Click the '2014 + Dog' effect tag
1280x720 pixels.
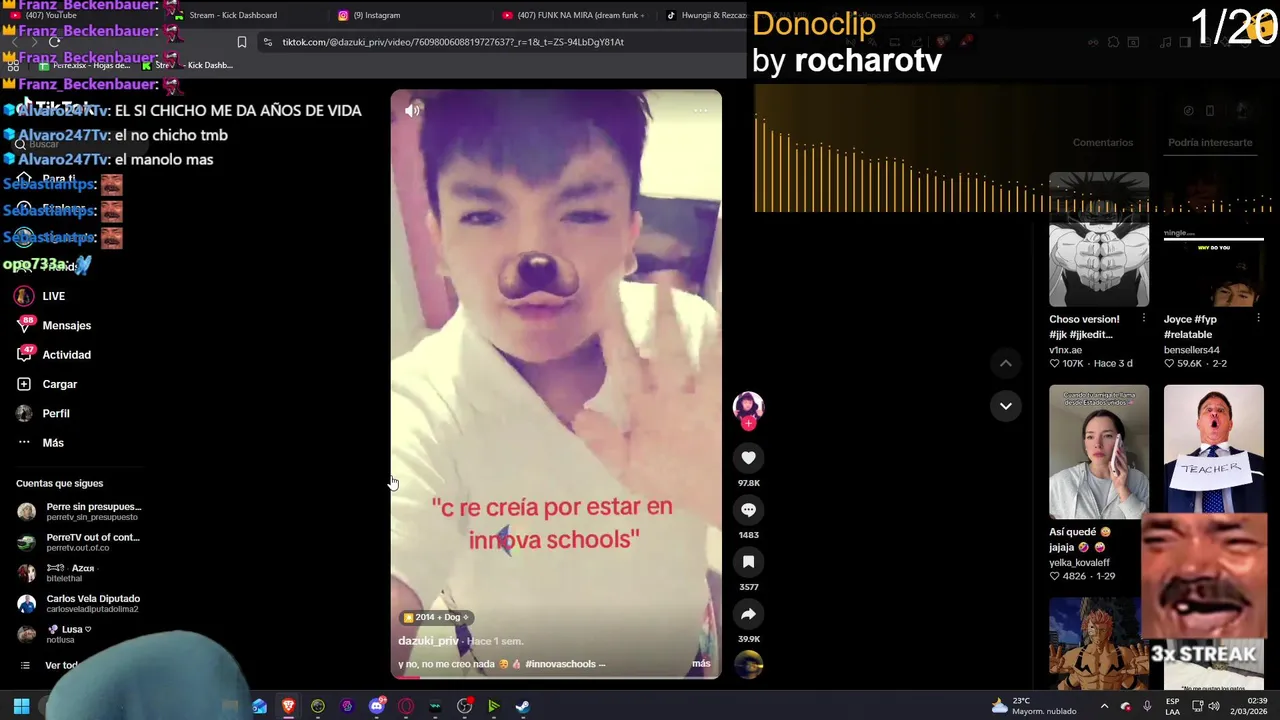[x=436, y=617]
